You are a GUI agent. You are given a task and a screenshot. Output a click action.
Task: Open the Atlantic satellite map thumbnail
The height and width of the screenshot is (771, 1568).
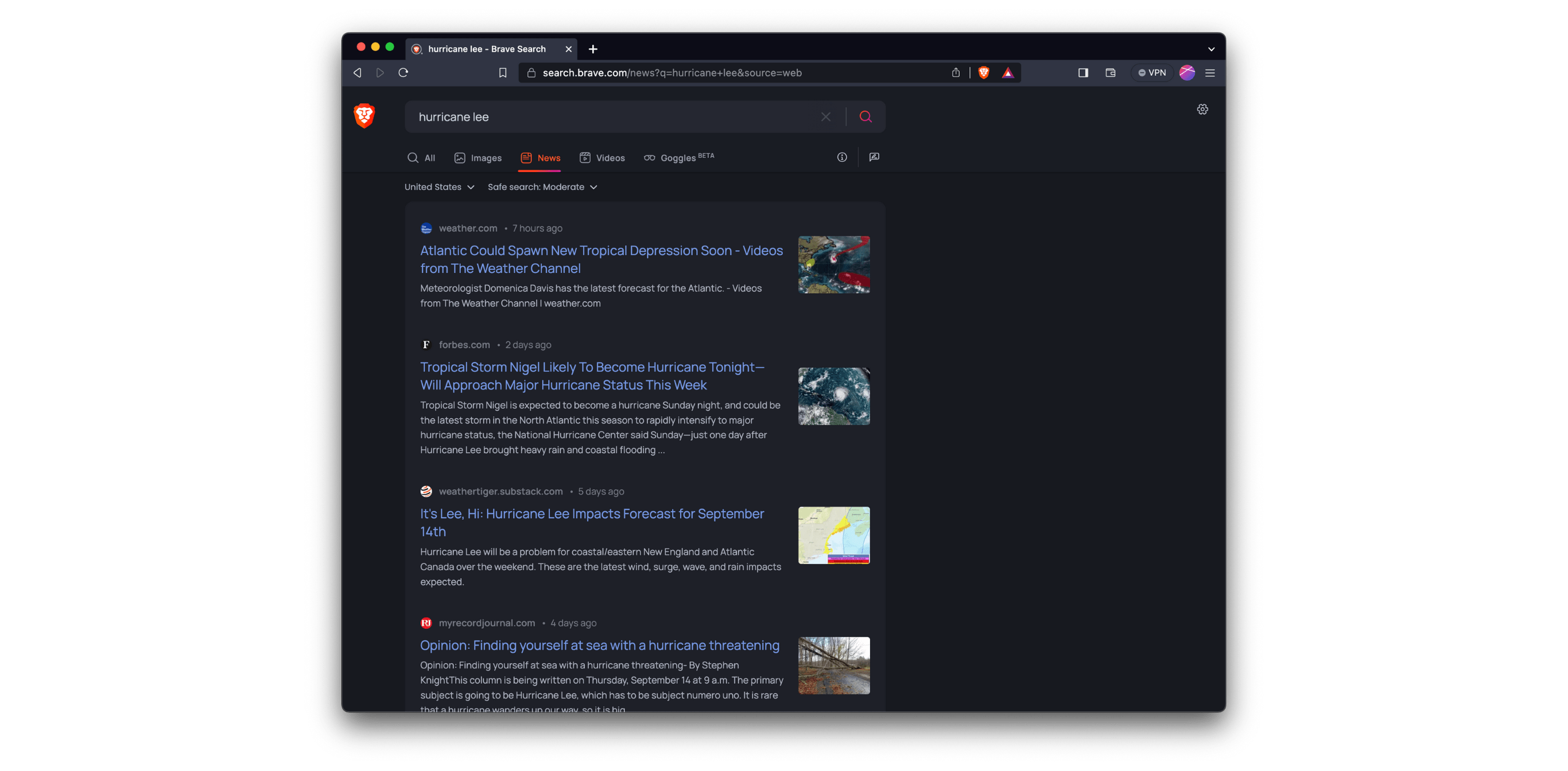point(834,265)
